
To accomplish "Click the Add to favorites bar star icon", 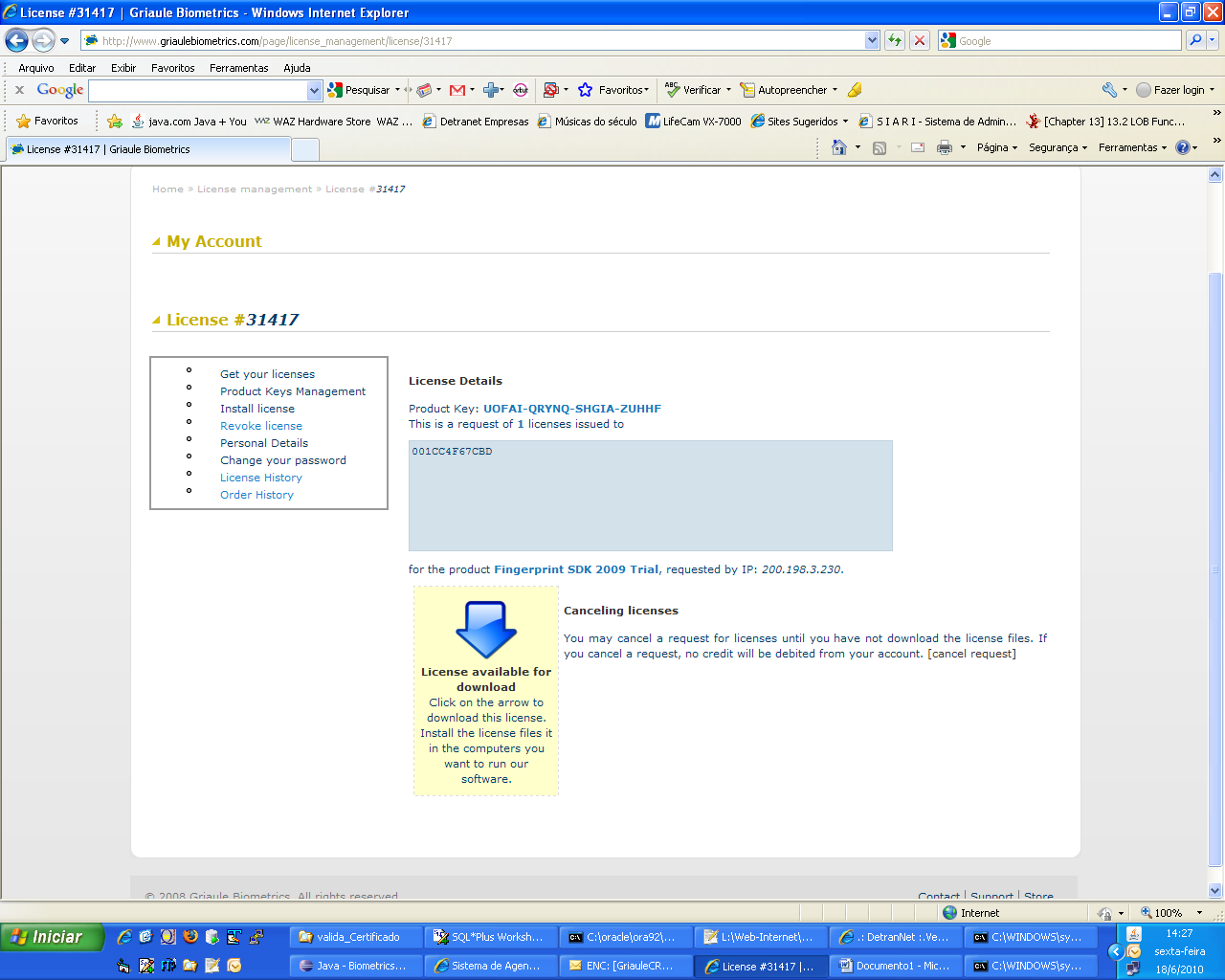I will (x=115, y=121).
